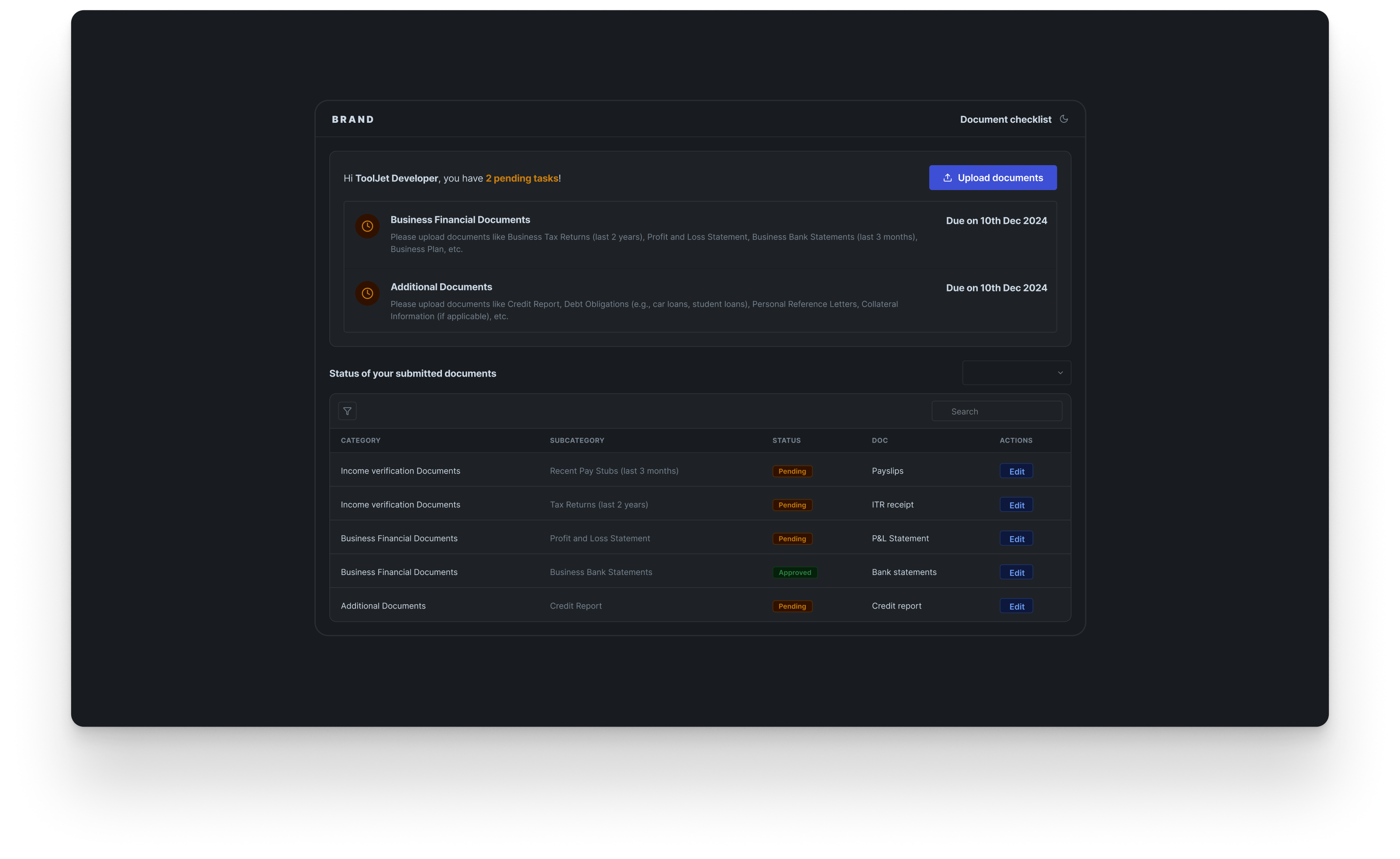Click the Document checklist header title
This screenshot has width=1400, height=859.
pos(1006,119)
